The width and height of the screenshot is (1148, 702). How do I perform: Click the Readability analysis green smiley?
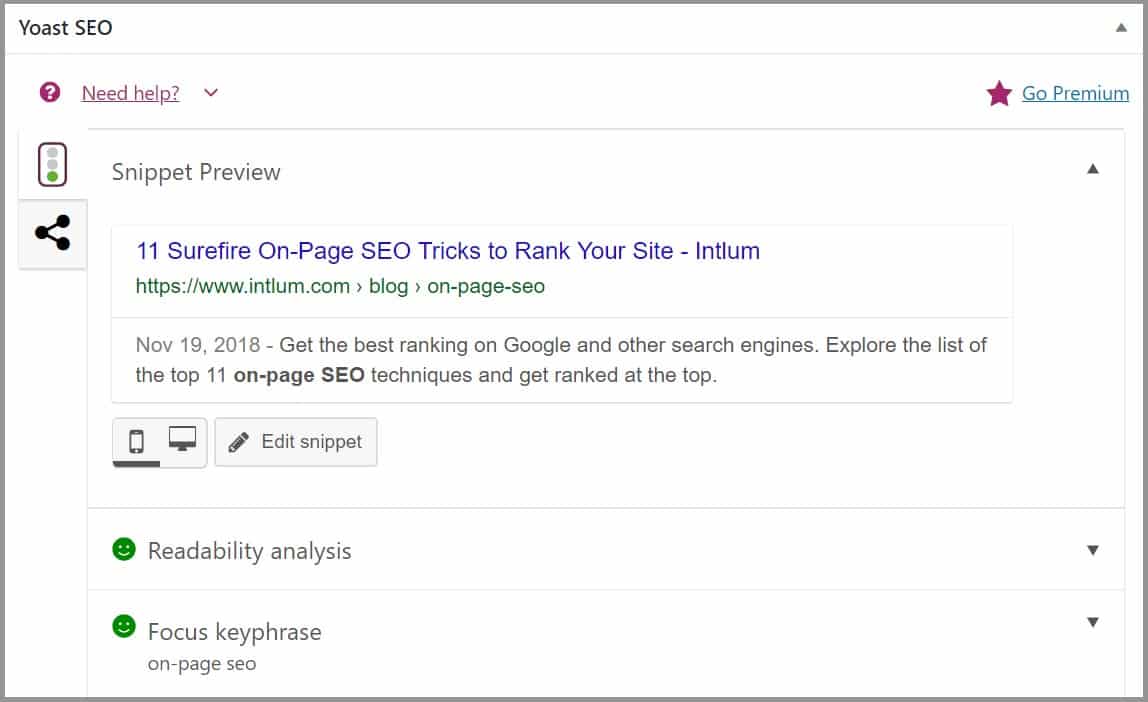[124, 548]
